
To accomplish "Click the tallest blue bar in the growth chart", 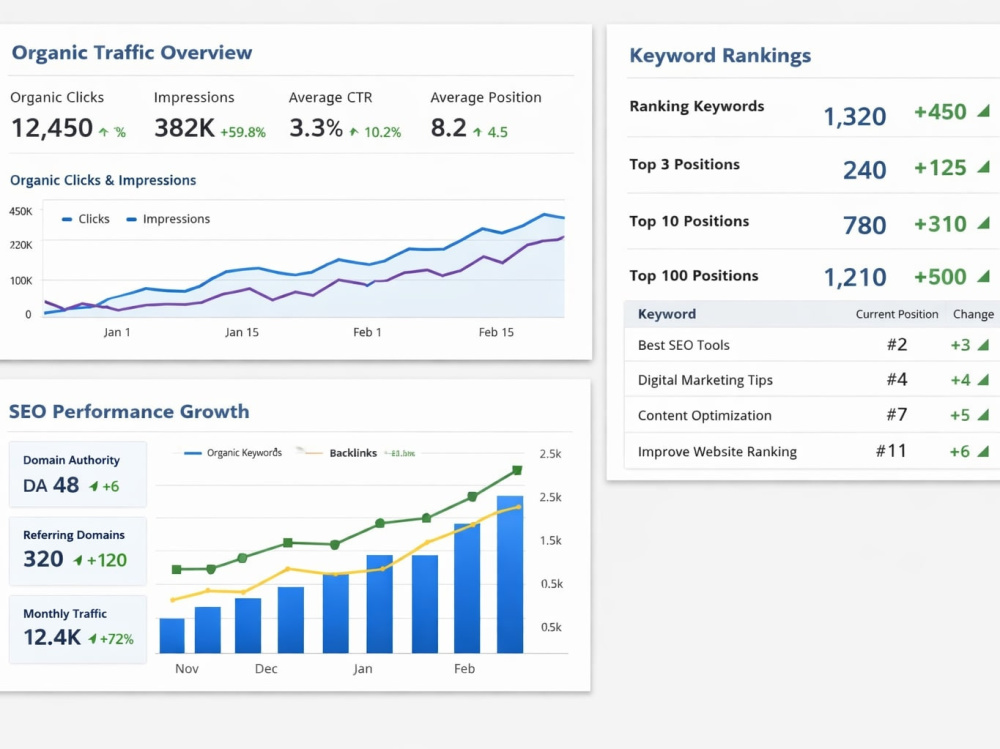I will click(510, 574).
